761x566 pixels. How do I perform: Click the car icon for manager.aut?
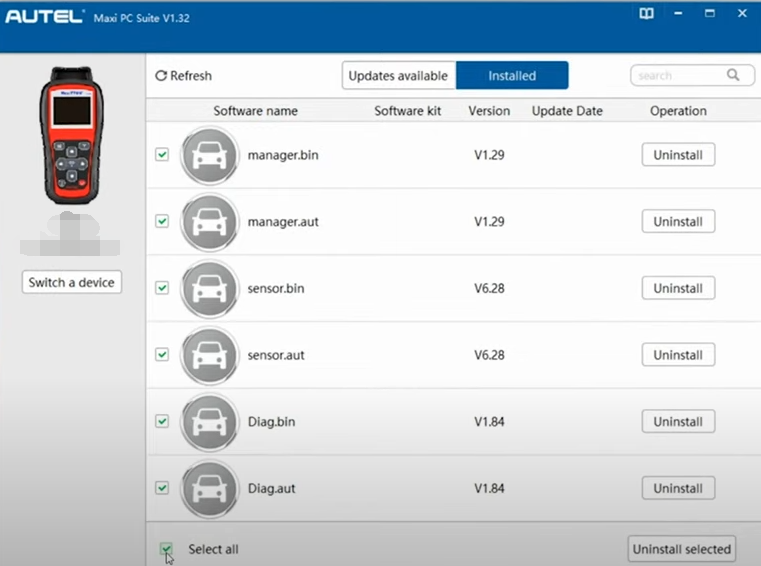click(x=209, y=222)
